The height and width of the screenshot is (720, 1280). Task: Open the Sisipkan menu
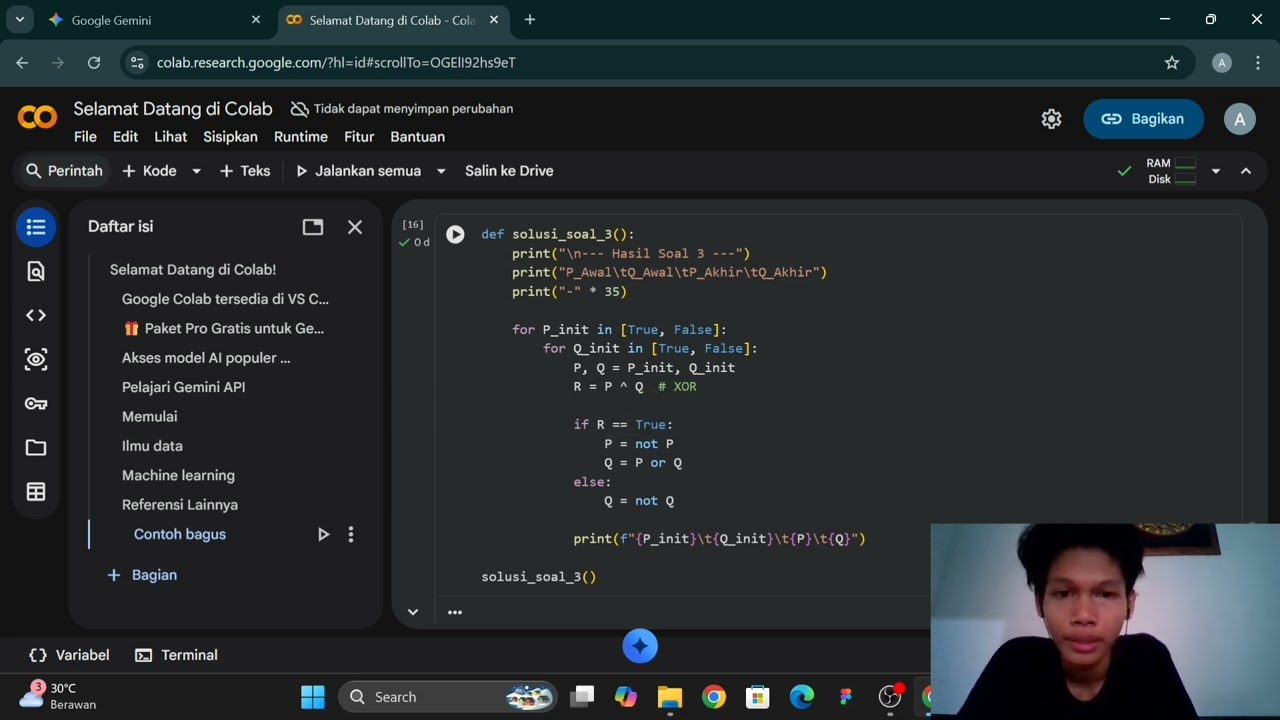[x=230, y=137]
